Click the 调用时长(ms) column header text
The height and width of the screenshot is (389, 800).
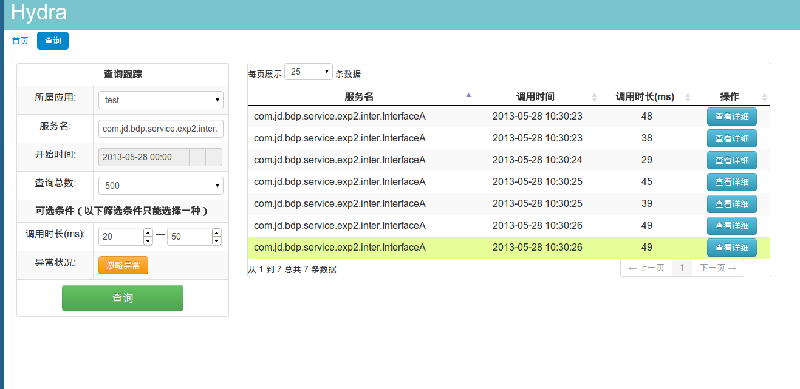[x=644, y=96]
